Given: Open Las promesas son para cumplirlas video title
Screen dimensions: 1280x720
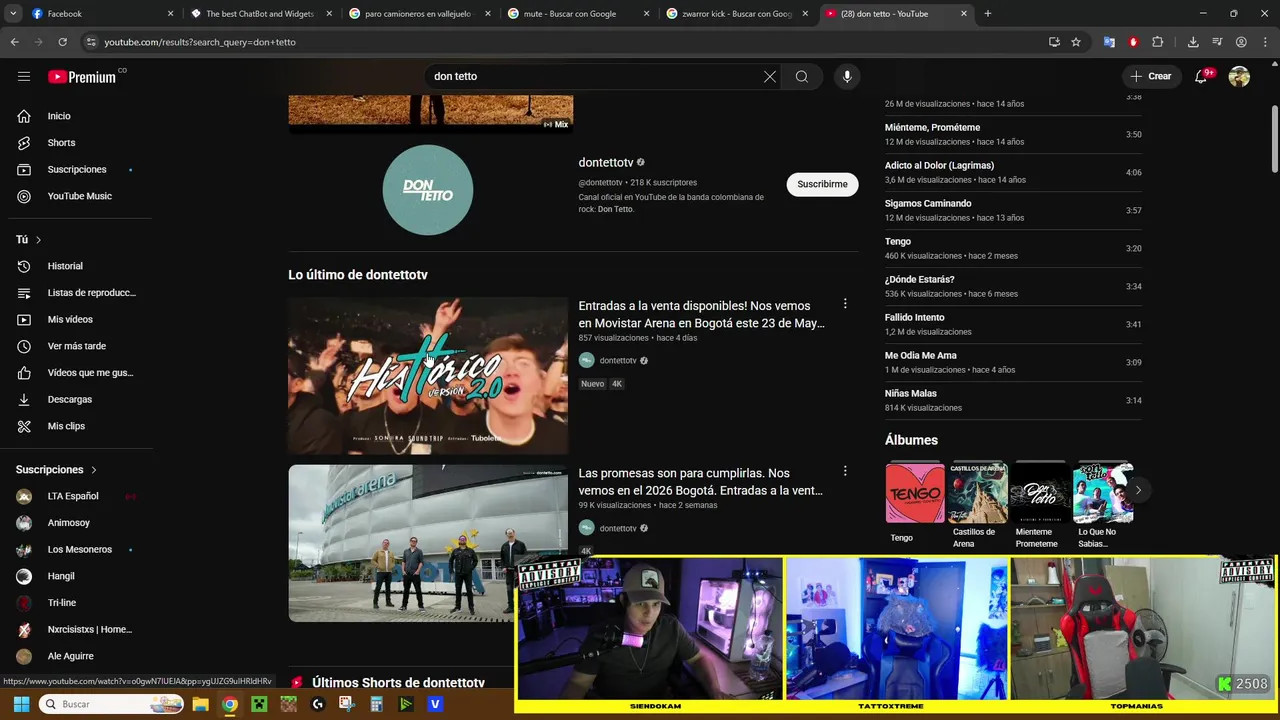Looking at the screenshot, I should tap(701, 482).
